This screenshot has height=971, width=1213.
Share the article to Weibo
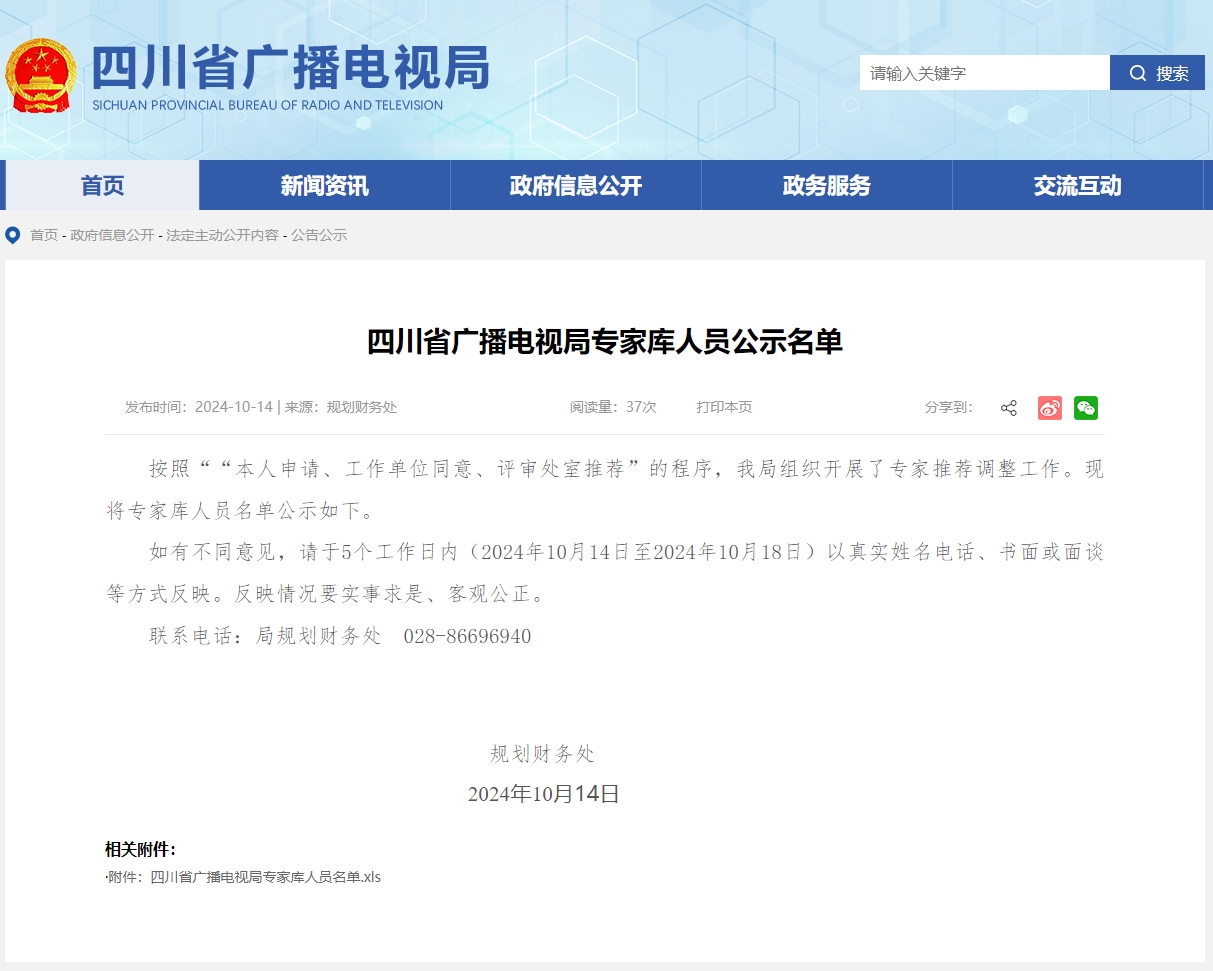(1049, 408)
